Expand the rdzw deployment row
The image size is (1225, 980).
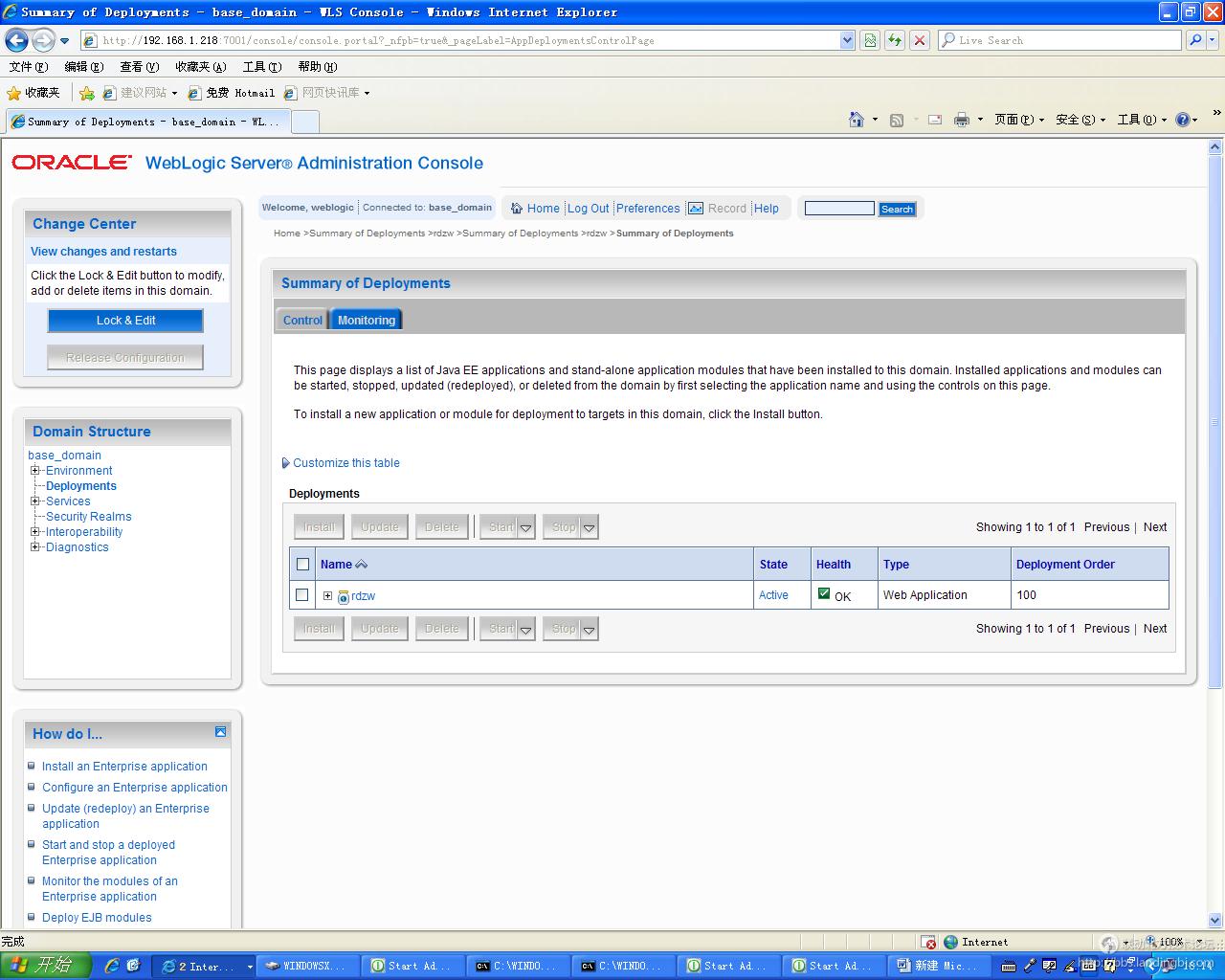coord(327,596)
